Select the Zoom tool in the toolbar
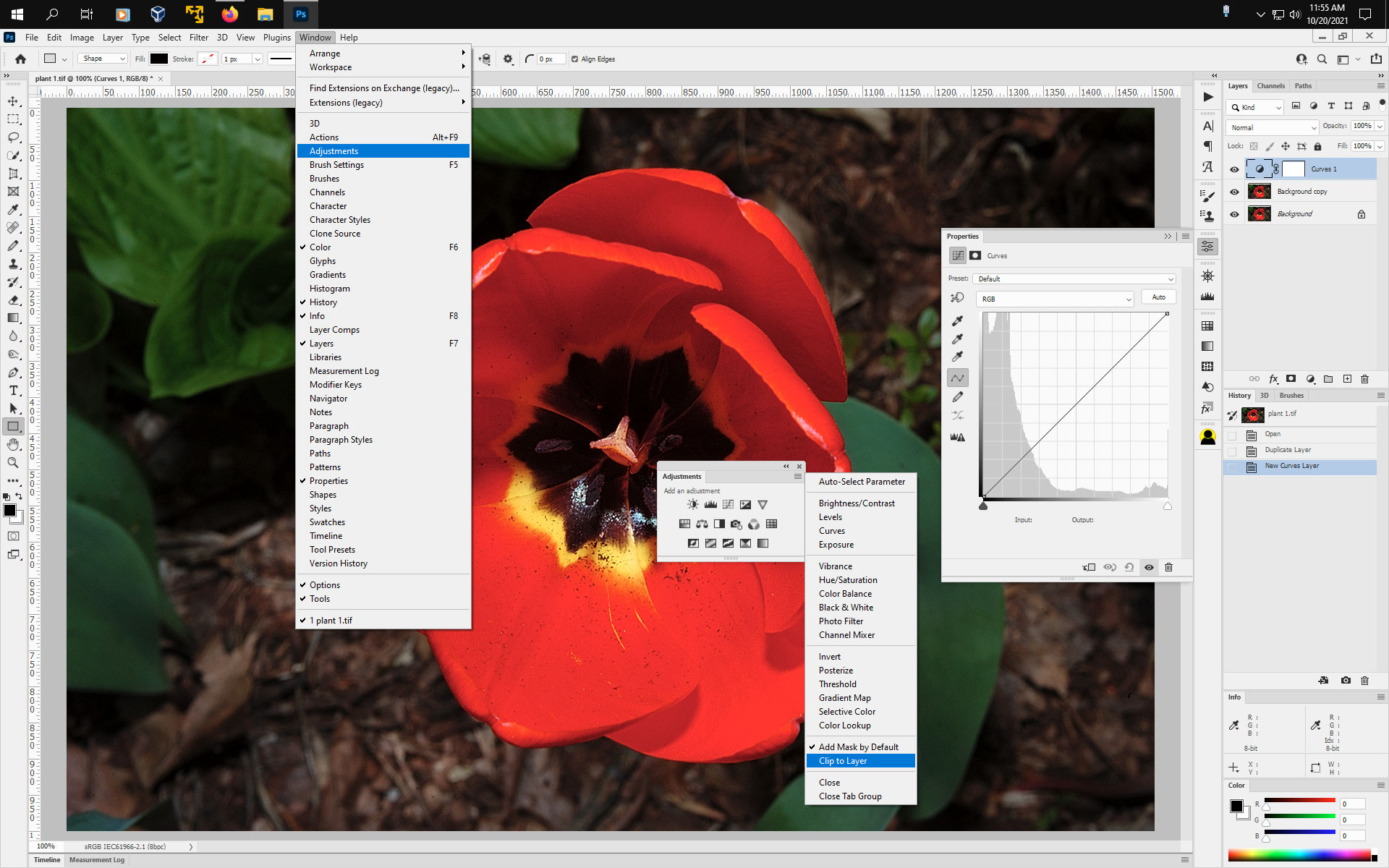The height and width of the screenshot is (868, 1389). pyautogui.click(x=13, y=463)
